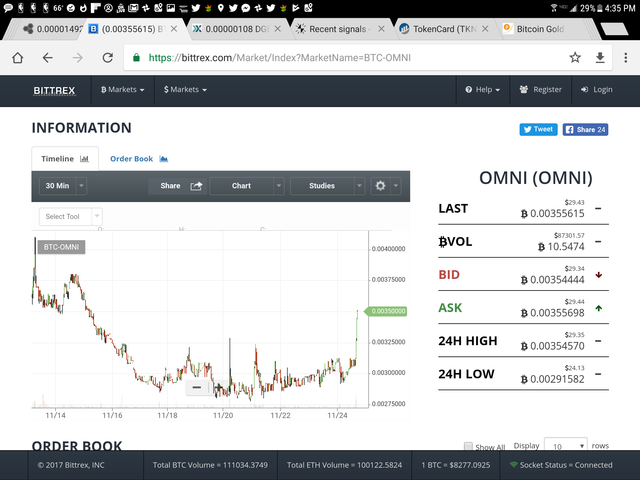Change the Display rows dropdown
The image size is (640, 480).
[566, 445]
